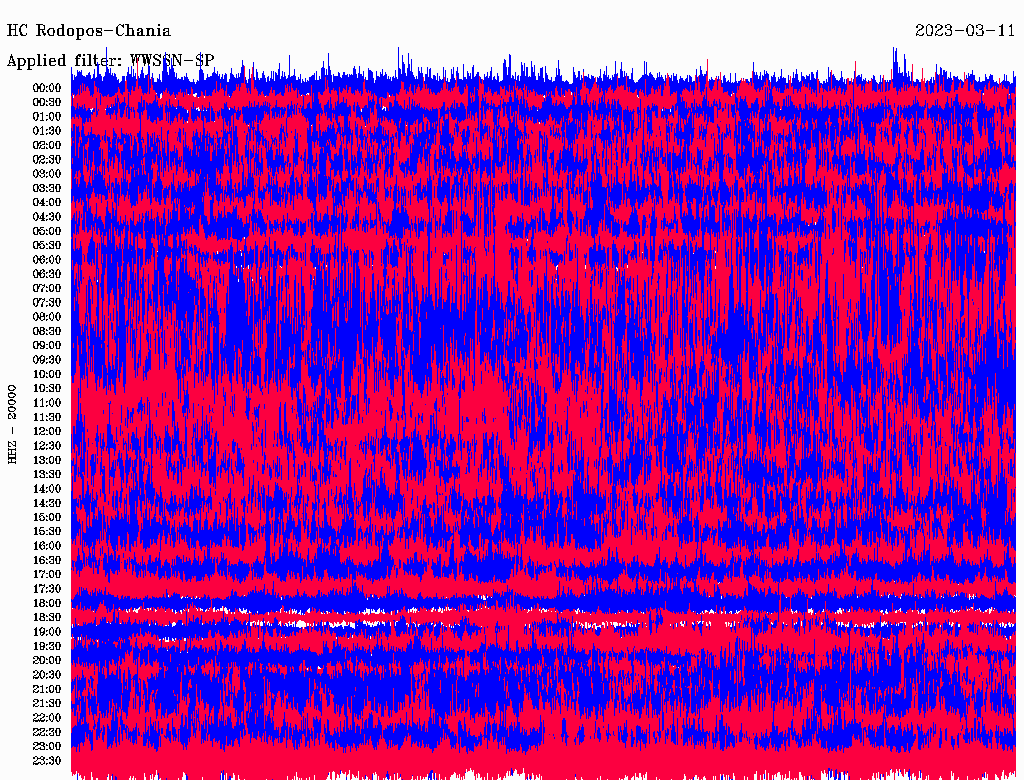Click the HC Rodopos-Chania station title

click(x=89, y=31)
